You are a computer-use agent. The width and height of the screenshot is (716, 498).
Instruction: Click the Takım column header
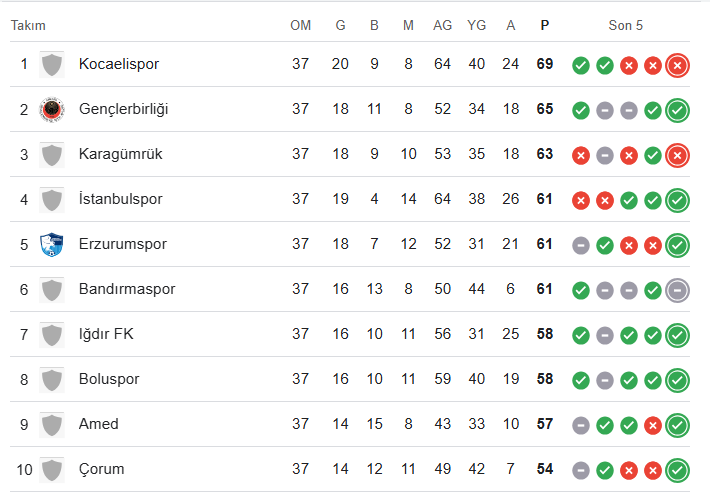pyautogui.click(x=28, y=26)
